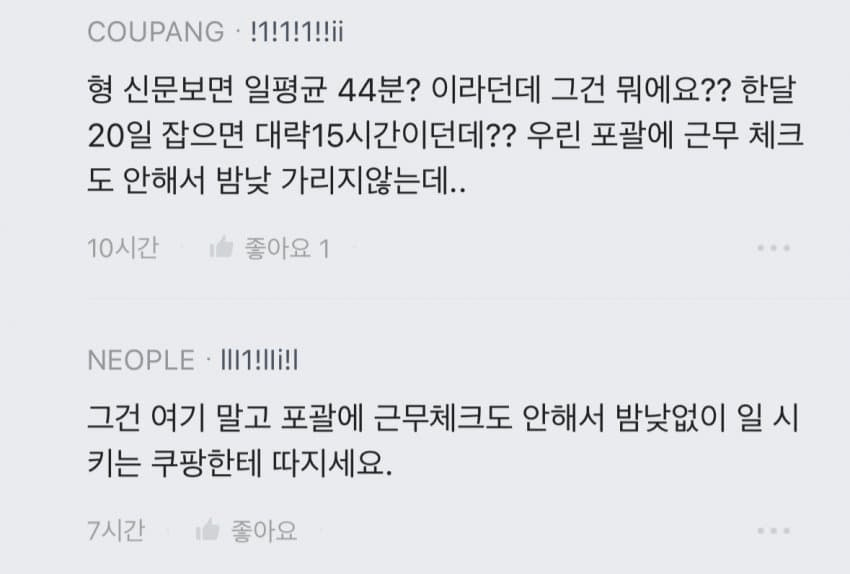
Task: Click the 10시간 timestamp
Action: tap(122, 248)
